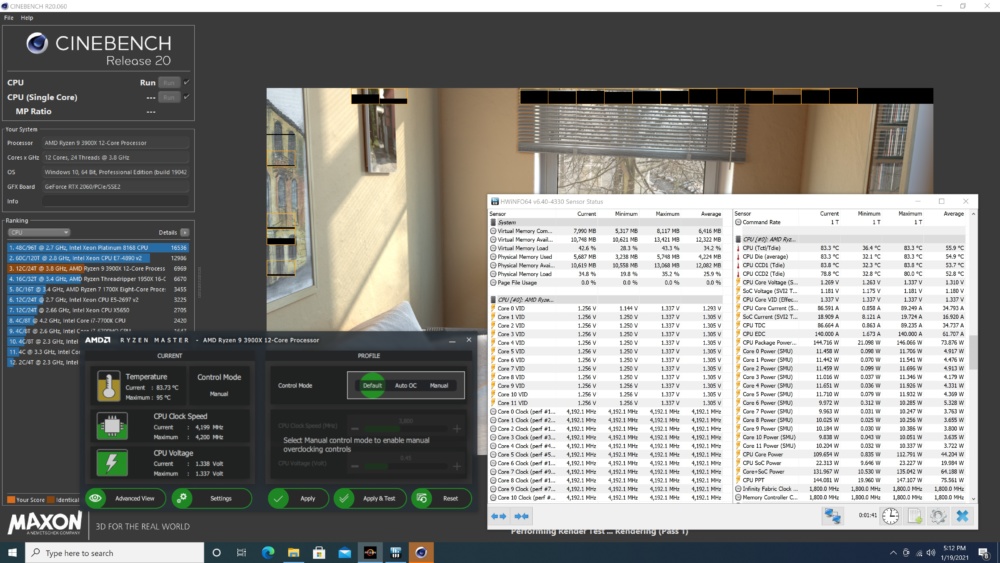Image resolution: width=1000 pixels, height=563 pixels.
Task: Open Settings in Ryzen Master
Action: 212,499
